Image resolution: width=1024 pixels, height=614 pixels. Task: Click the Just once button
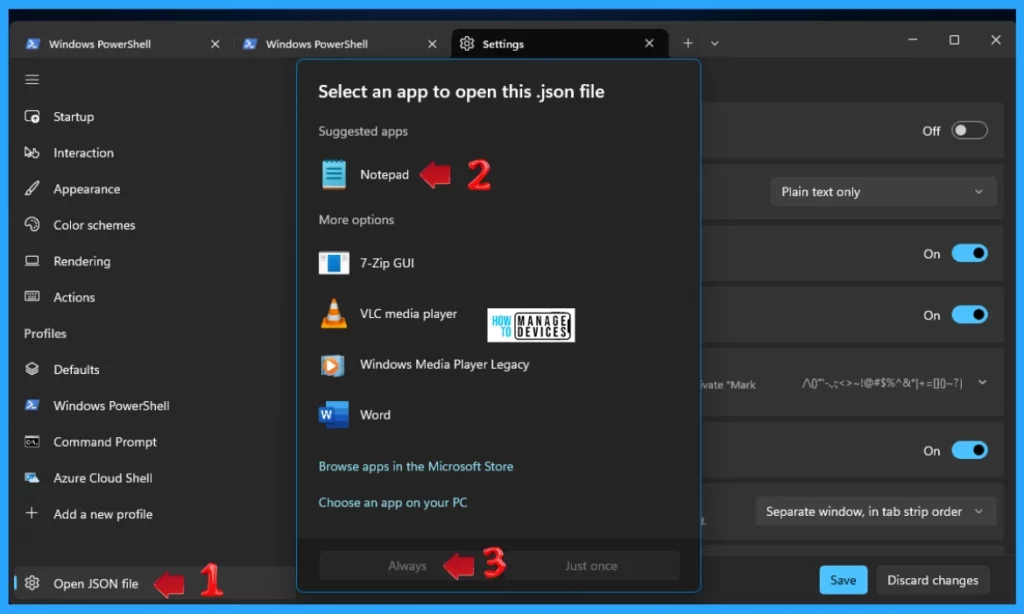point(591,566)
